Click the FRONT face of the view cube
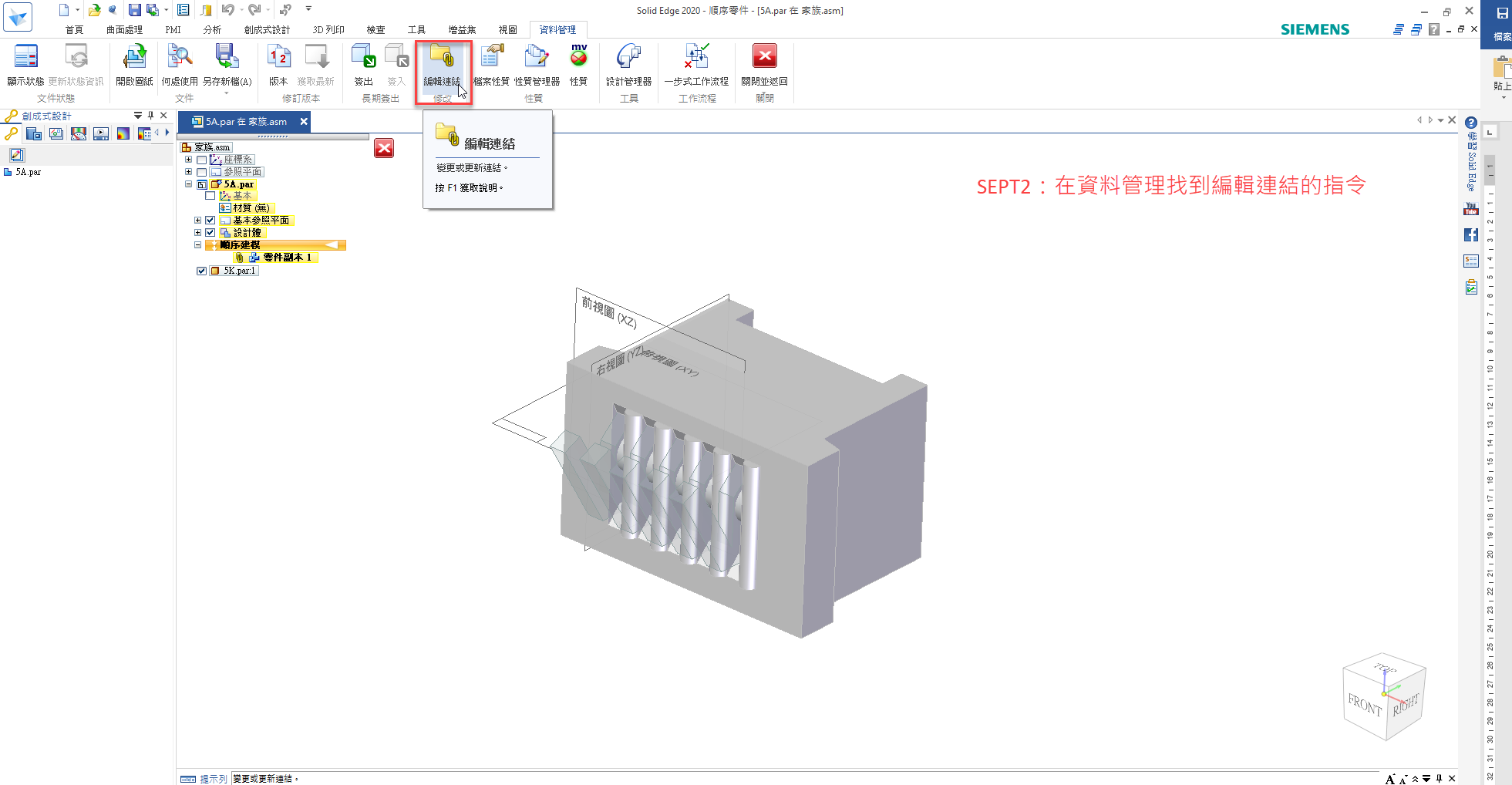This screenshot has width=1512, height=785. [x=1365, y=705]
